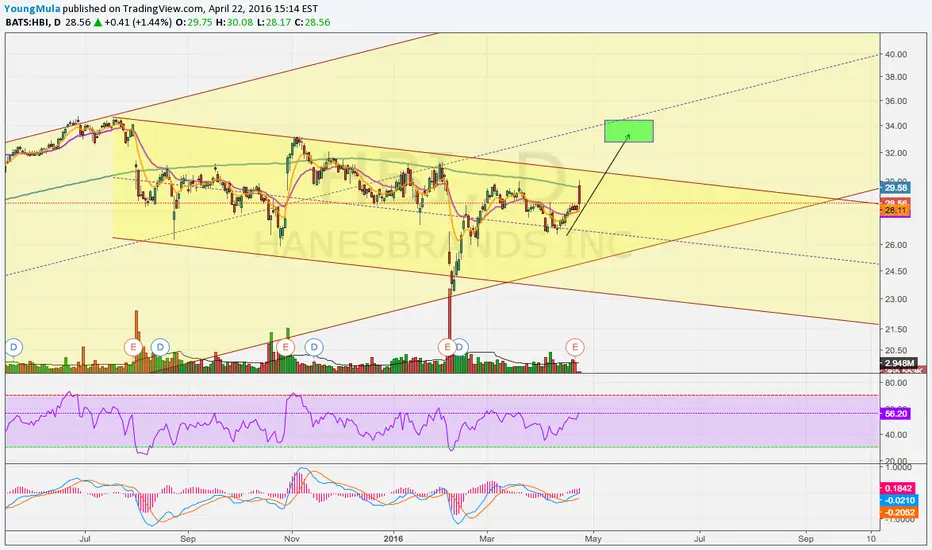Open the YoungMula author link

click(x=32, y=9)
